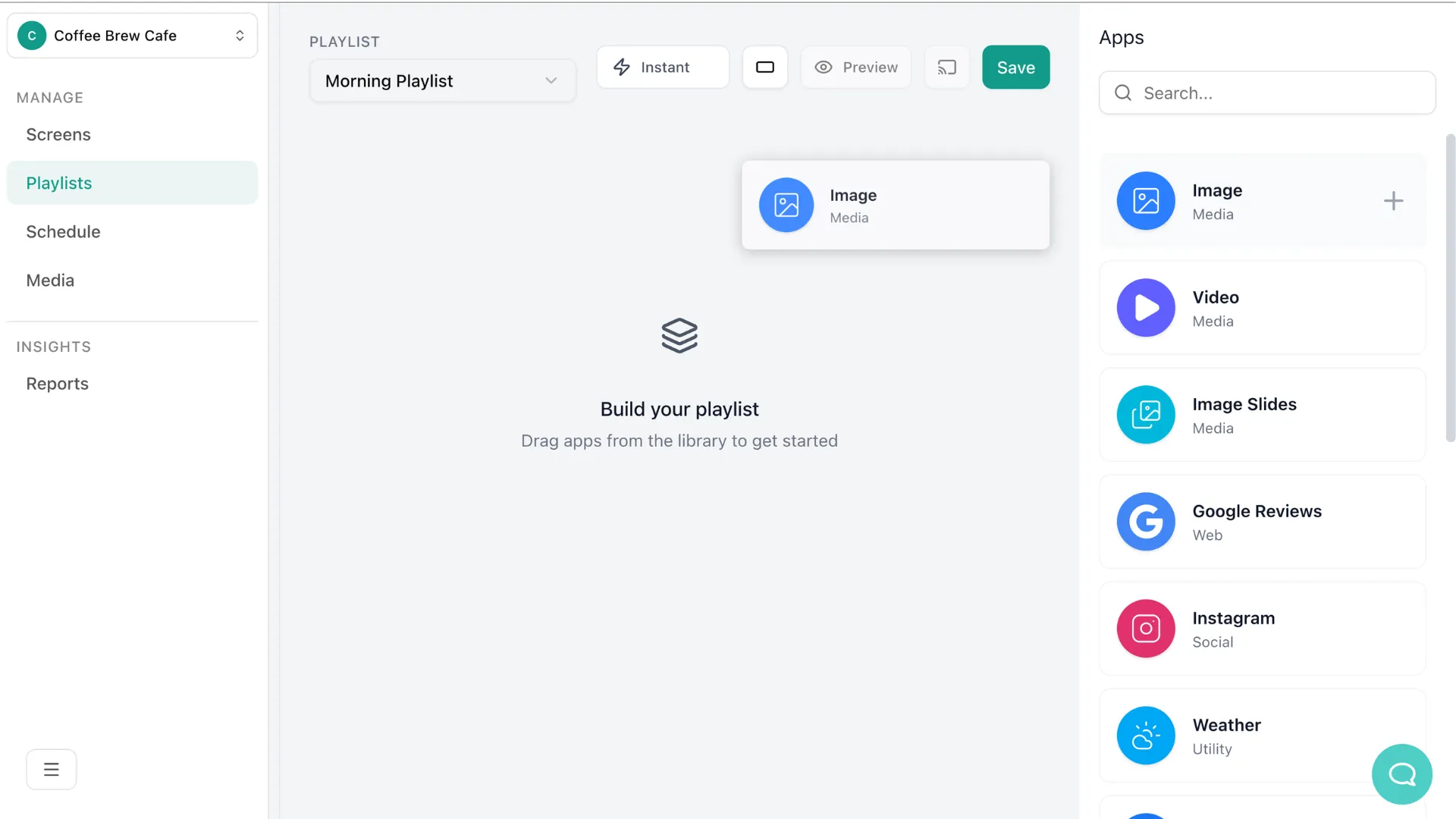This screenshot has width=1456, height=819.
Task: Focus the Apps search field
Action: pyautogui.click(x=1267, y=93)
